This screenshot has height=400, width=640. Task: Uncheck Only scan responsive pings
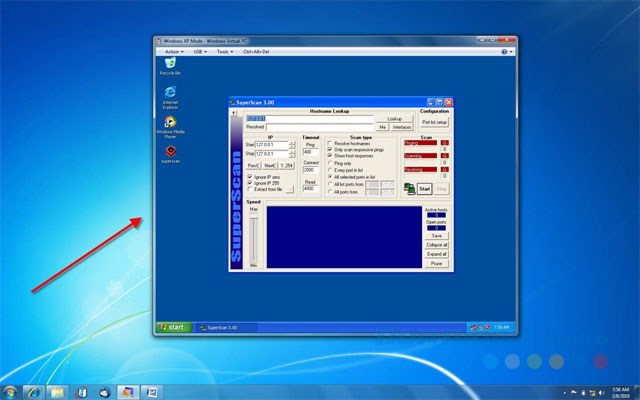[x=330, y=150]
